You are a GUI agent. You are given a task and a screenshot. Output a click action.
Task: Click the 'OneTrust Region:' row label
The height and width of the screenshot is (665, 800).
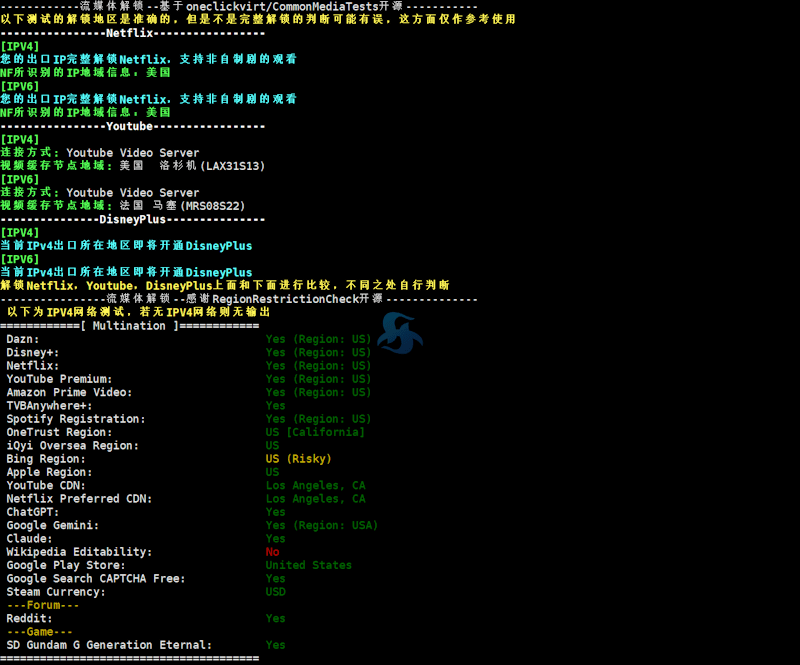click(x=59, y=432)
